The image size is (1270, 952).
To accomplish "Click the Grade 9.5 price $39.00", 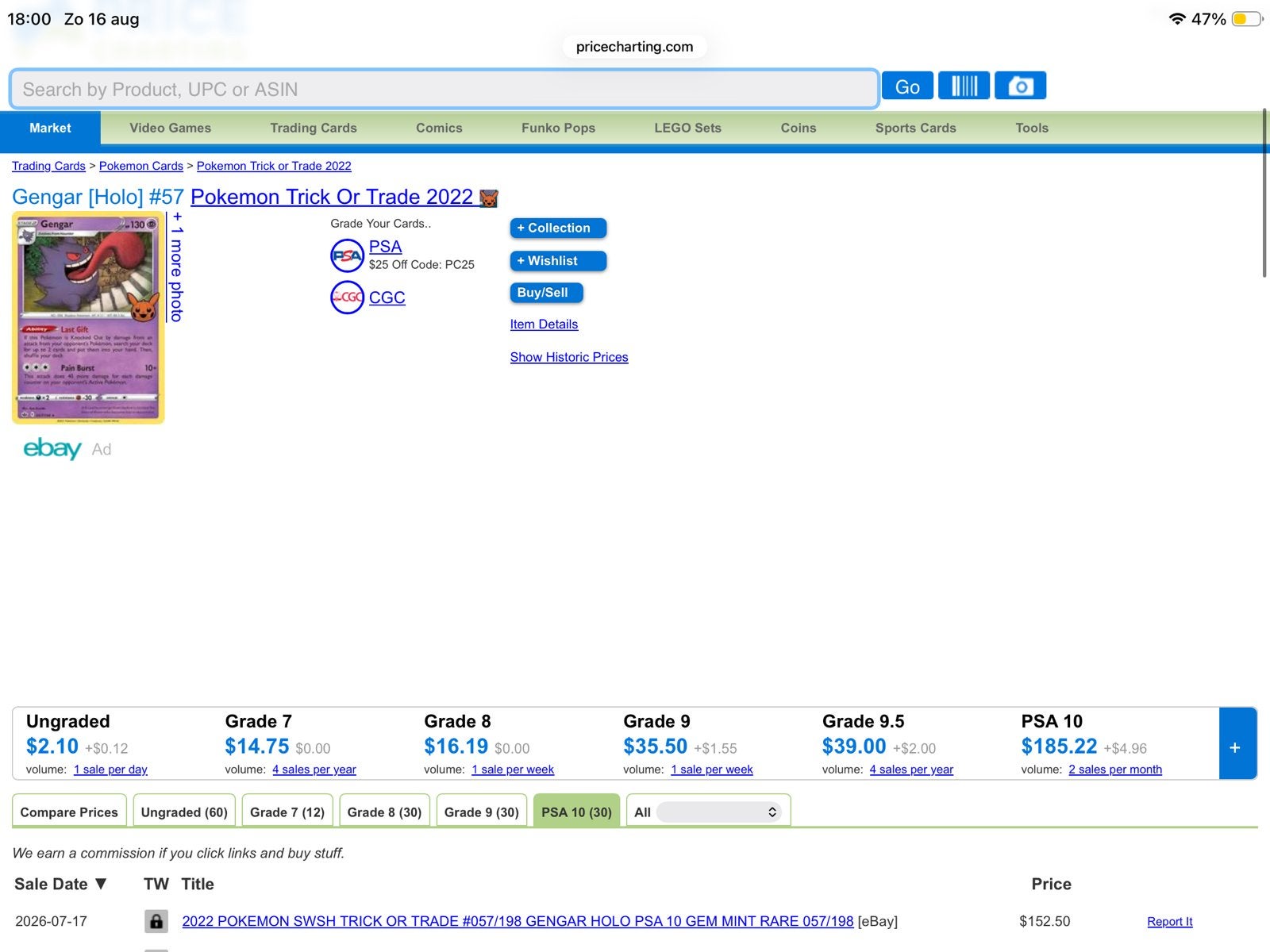I will (x=854, y=747).
